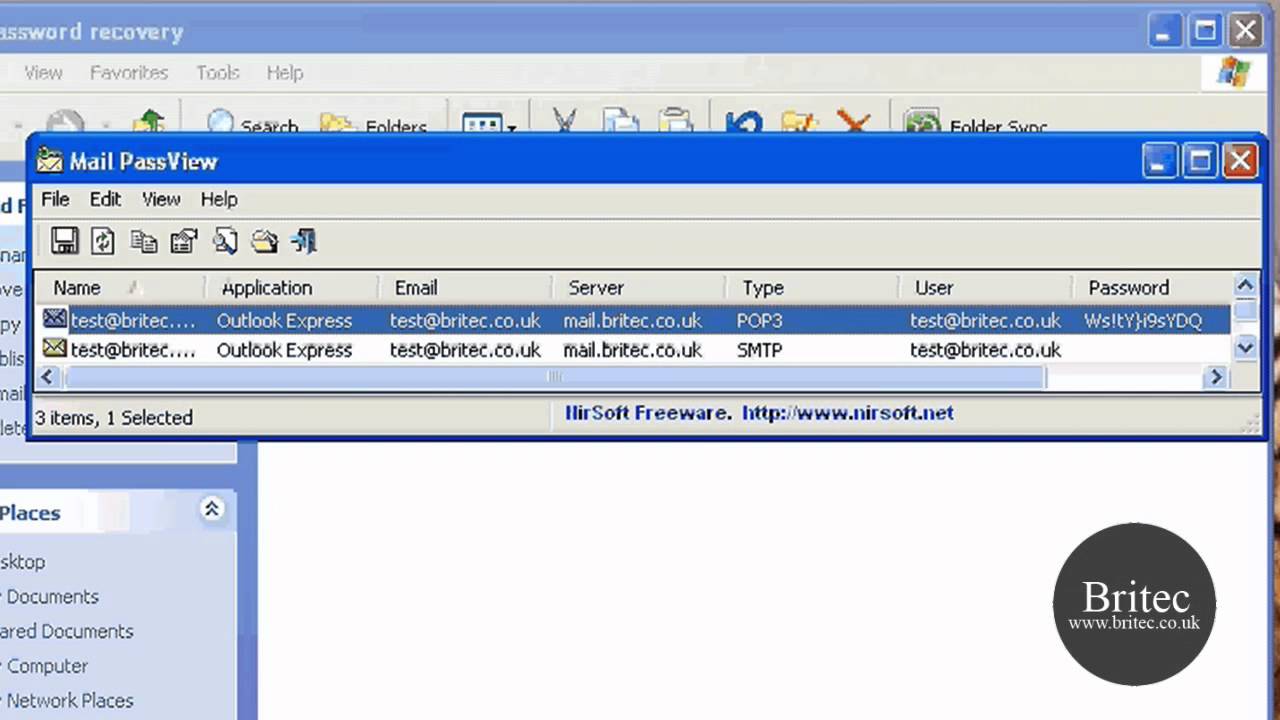This screenshot has height=720, width=1280.
Task: Click the list's vertical scroll up arrow
Action: (1245, 286)
